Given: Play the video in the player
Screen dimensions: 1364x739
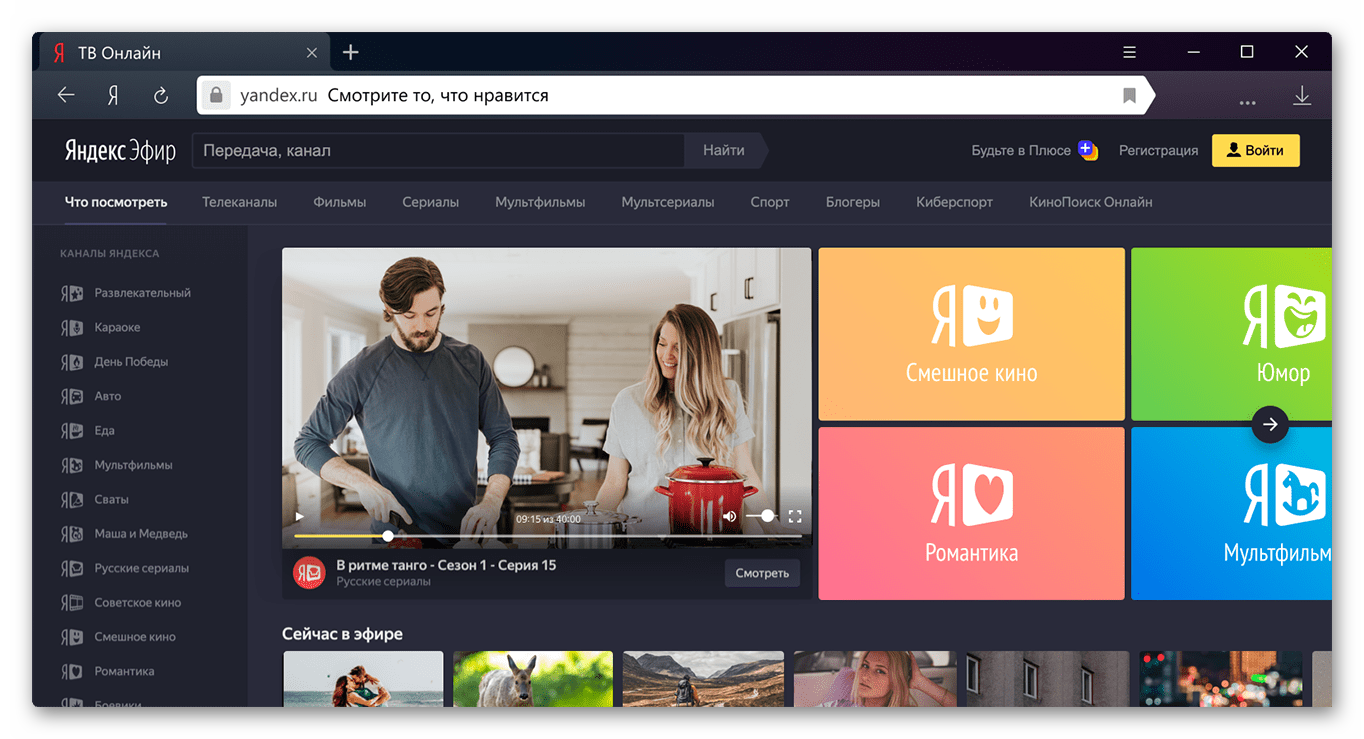Looking at the screenshot, I should (x=299, y=517).
